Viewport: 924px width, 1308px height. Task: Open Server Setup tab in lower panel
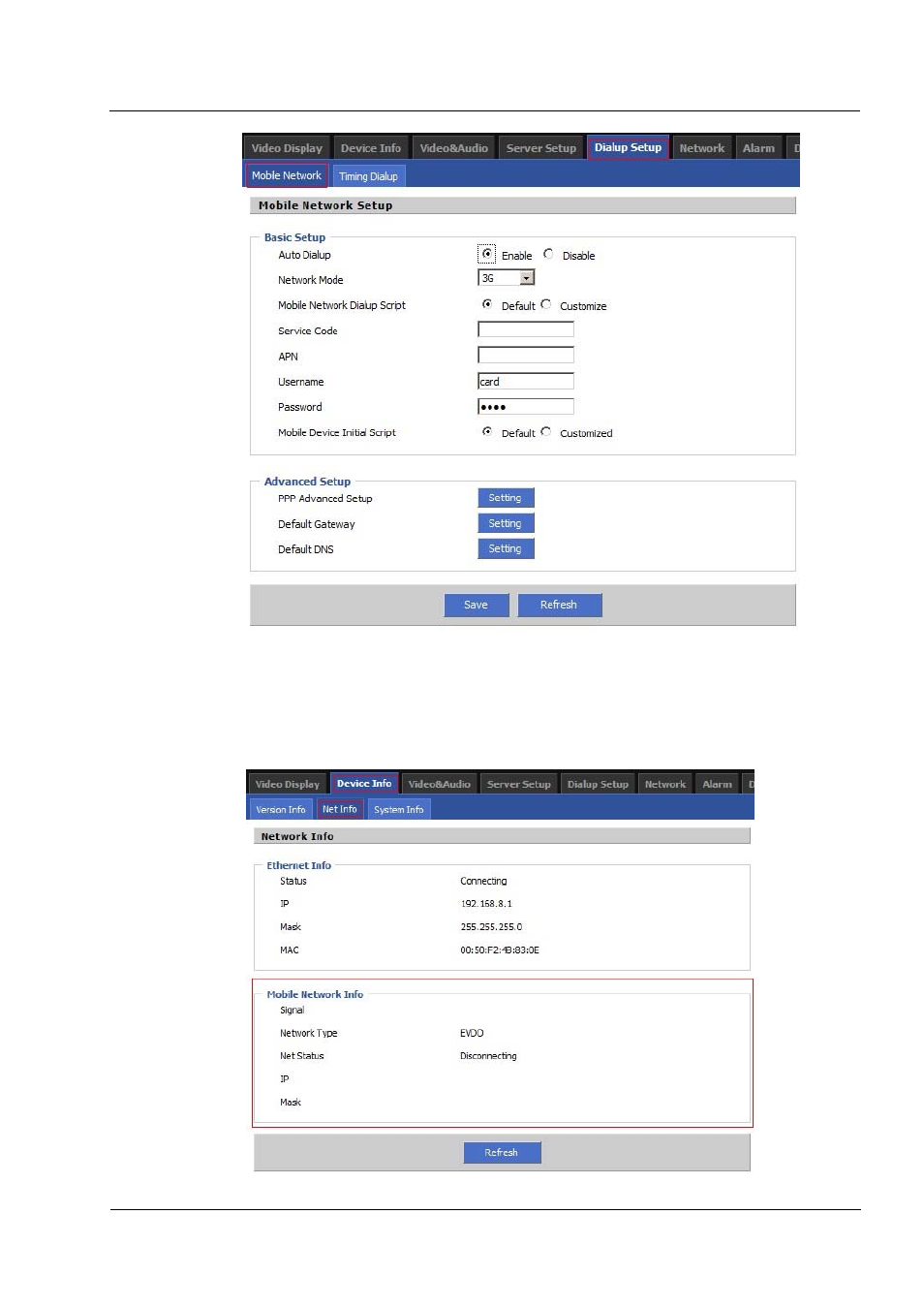pyautogui.click(x=519, y=784)
